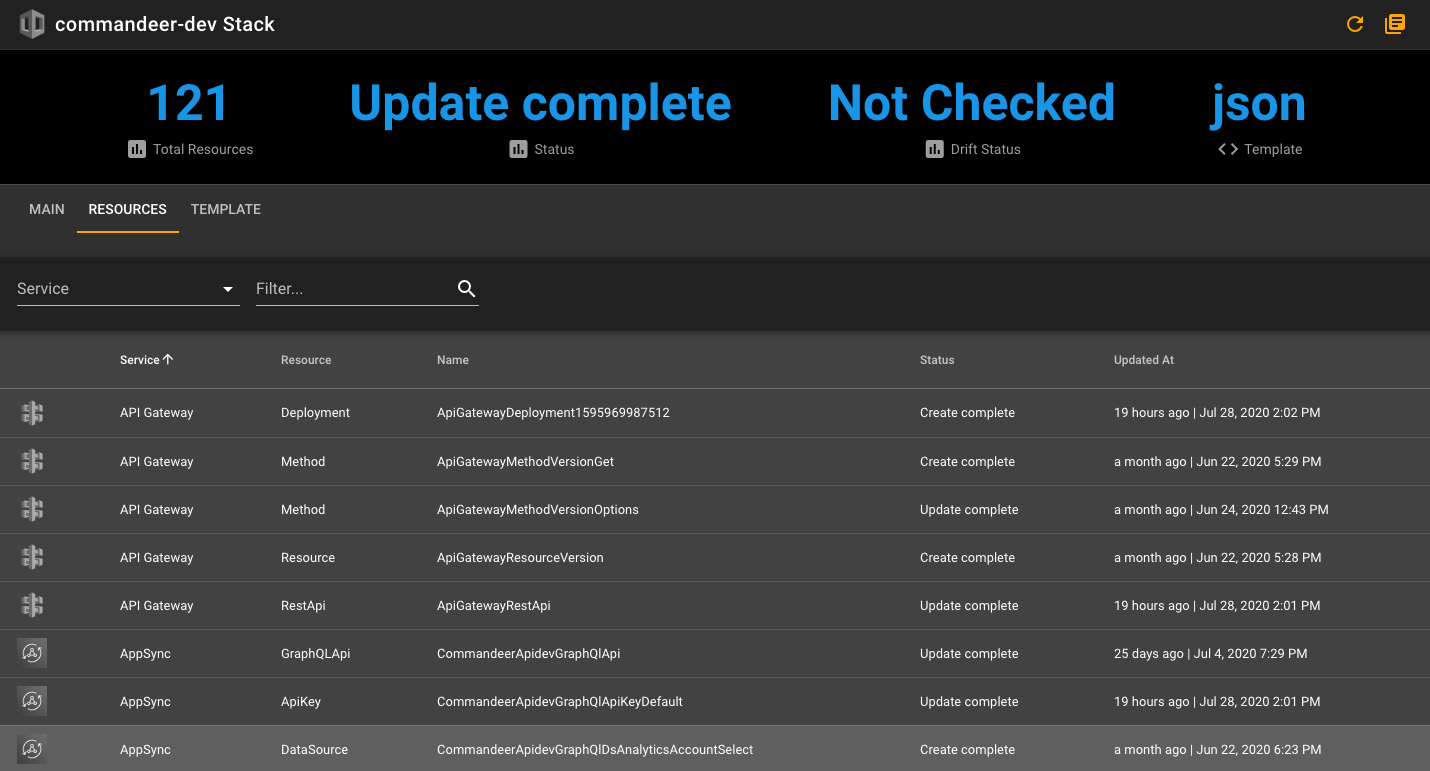The height and width of the screenshot is (771, 1430).
Task: Click chart icon beside Drift Status
Action: (x=934, y=149)
